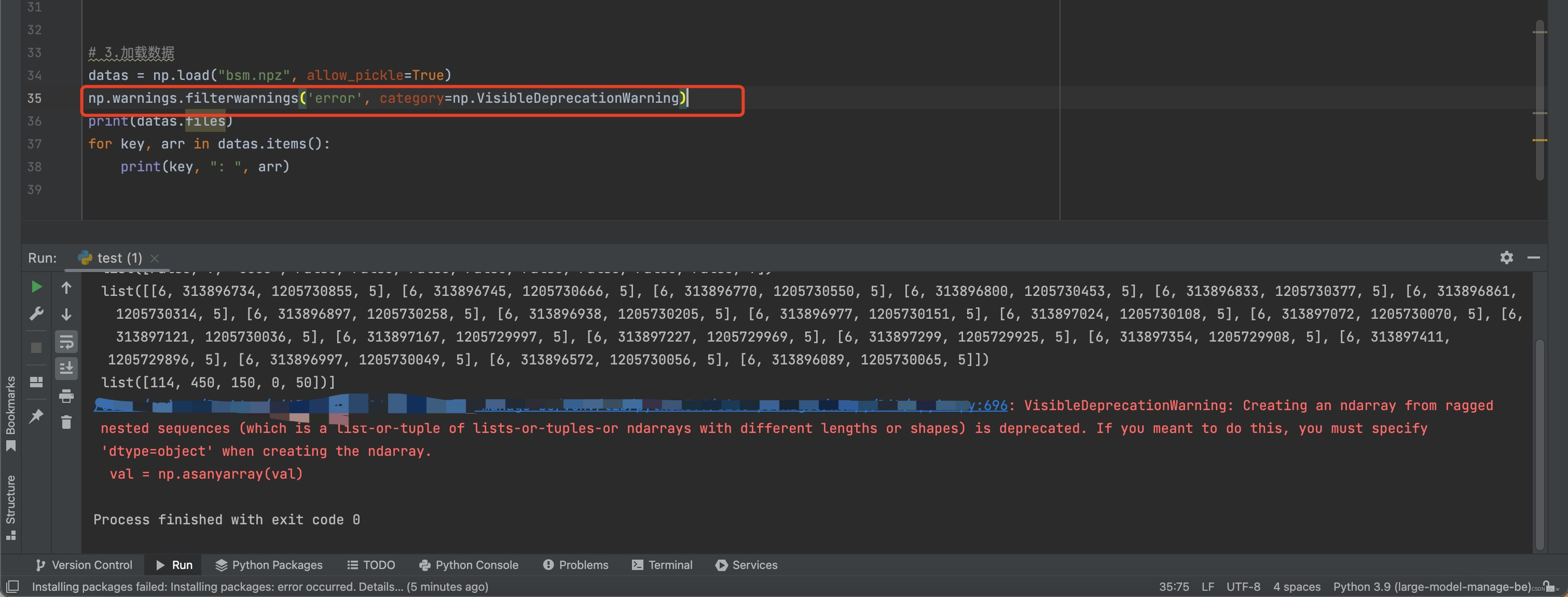This screenshot has height=597, width=1568.
Task: Toggle Soft-Wrap in the console
Action: click(x=67, y=342)
